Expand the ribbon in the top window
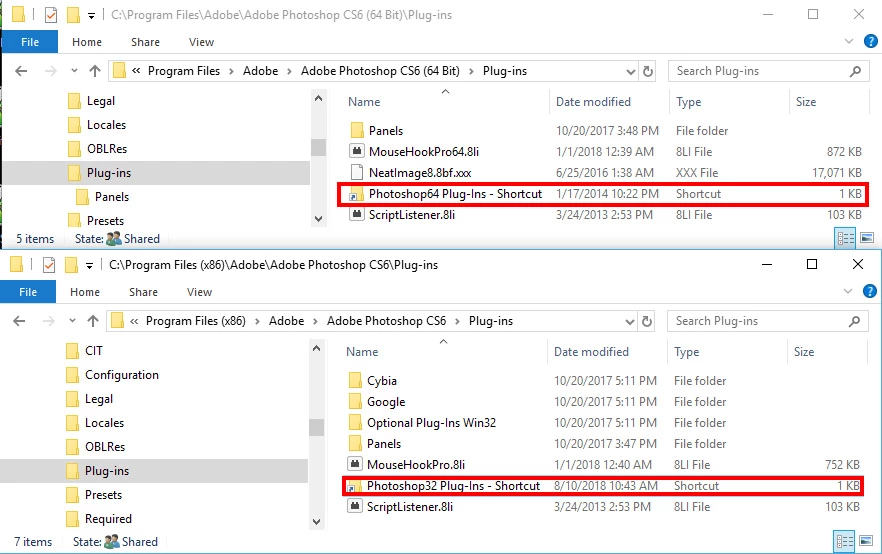This screenshot has width=882, height=554. point(849,41)
